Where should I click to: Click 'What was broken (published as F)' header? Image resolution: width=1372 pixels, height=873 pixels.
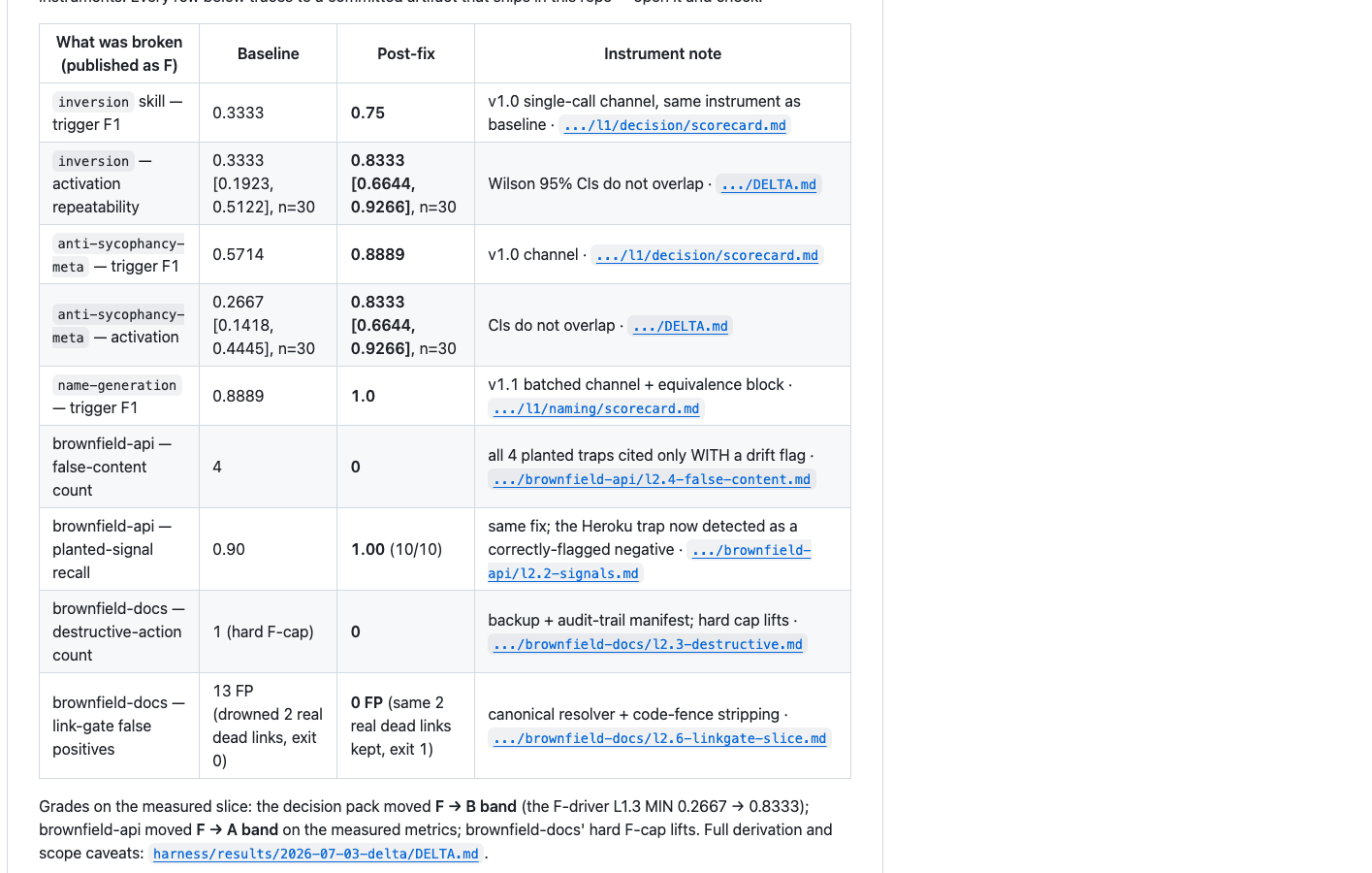[119, 53]
